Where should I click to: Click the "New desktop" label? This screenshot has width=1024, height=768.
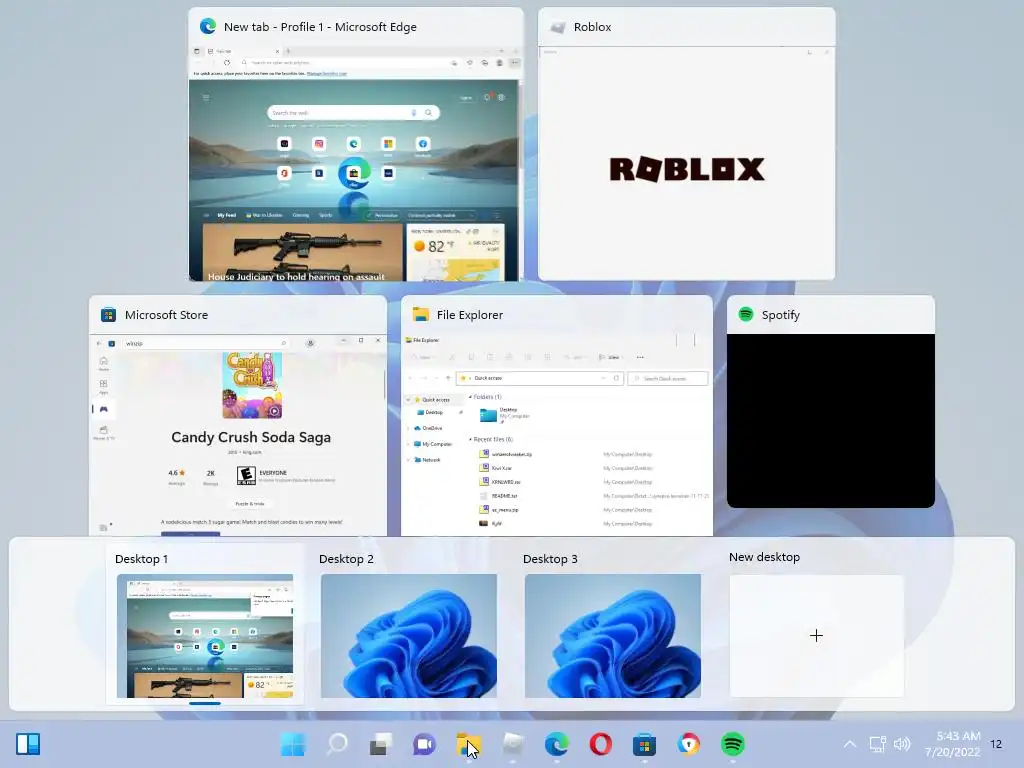pyautogui.click(x=764, y=557)
